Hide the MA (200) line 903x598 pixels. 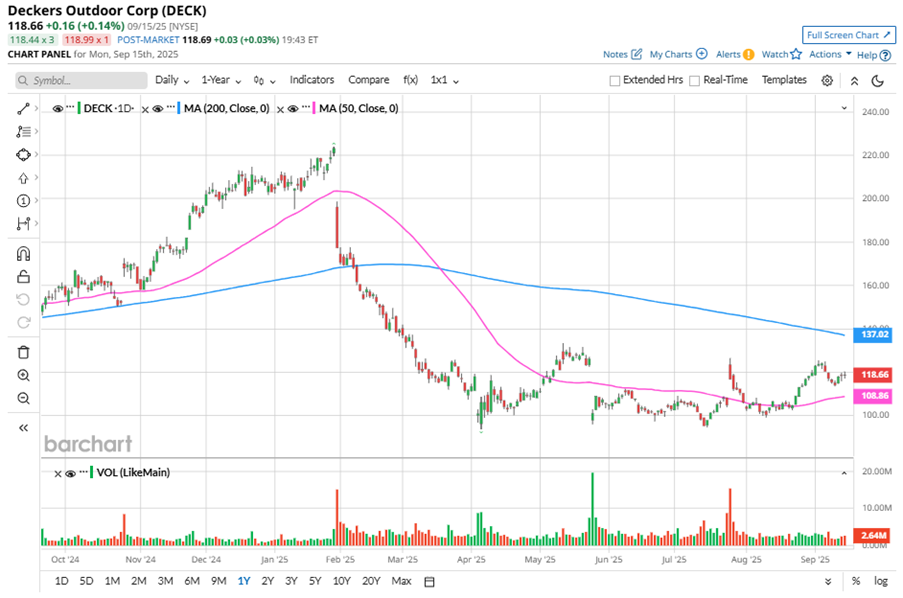[x=158, y=108]
